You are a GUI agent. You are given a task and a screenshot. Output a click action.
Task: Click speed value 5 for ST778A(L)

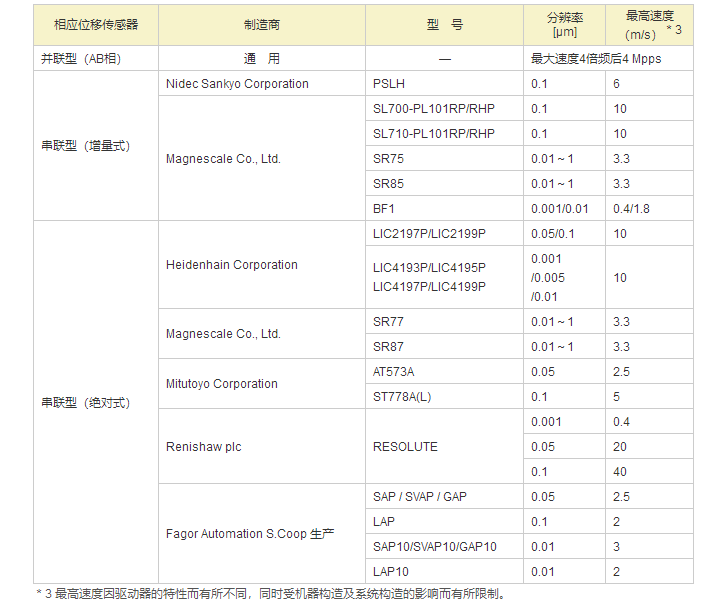click(x=649, y=396)
